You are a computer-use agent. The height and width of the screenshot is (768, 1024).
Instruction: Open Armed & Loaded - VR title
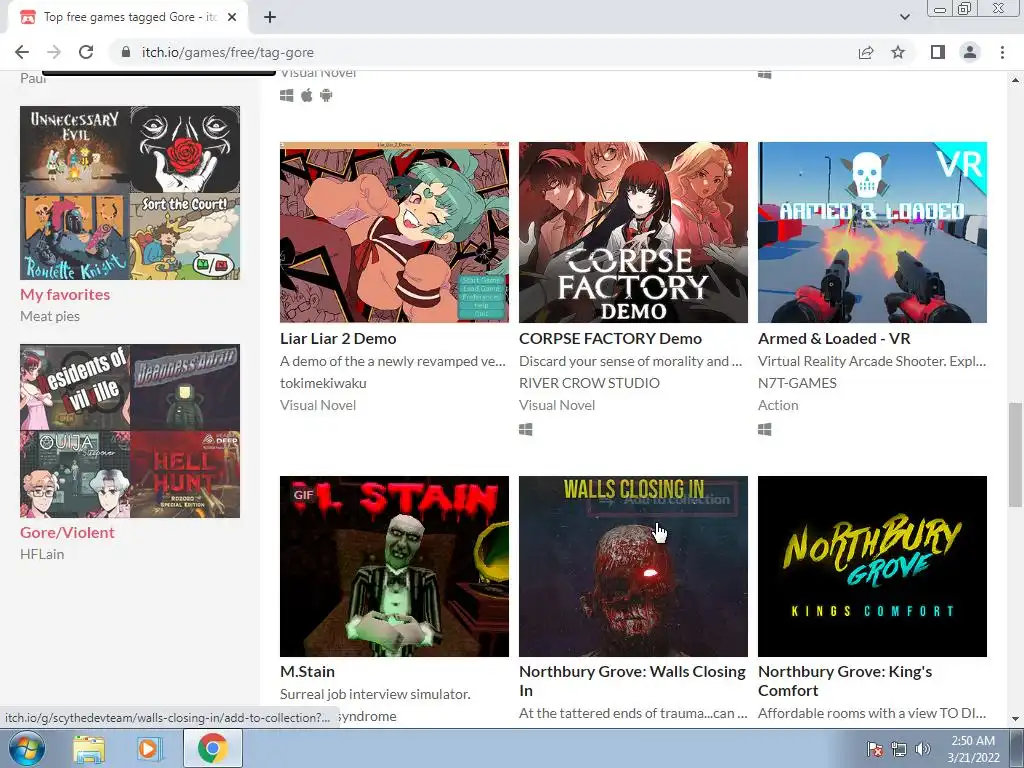(x=834, y=339)
